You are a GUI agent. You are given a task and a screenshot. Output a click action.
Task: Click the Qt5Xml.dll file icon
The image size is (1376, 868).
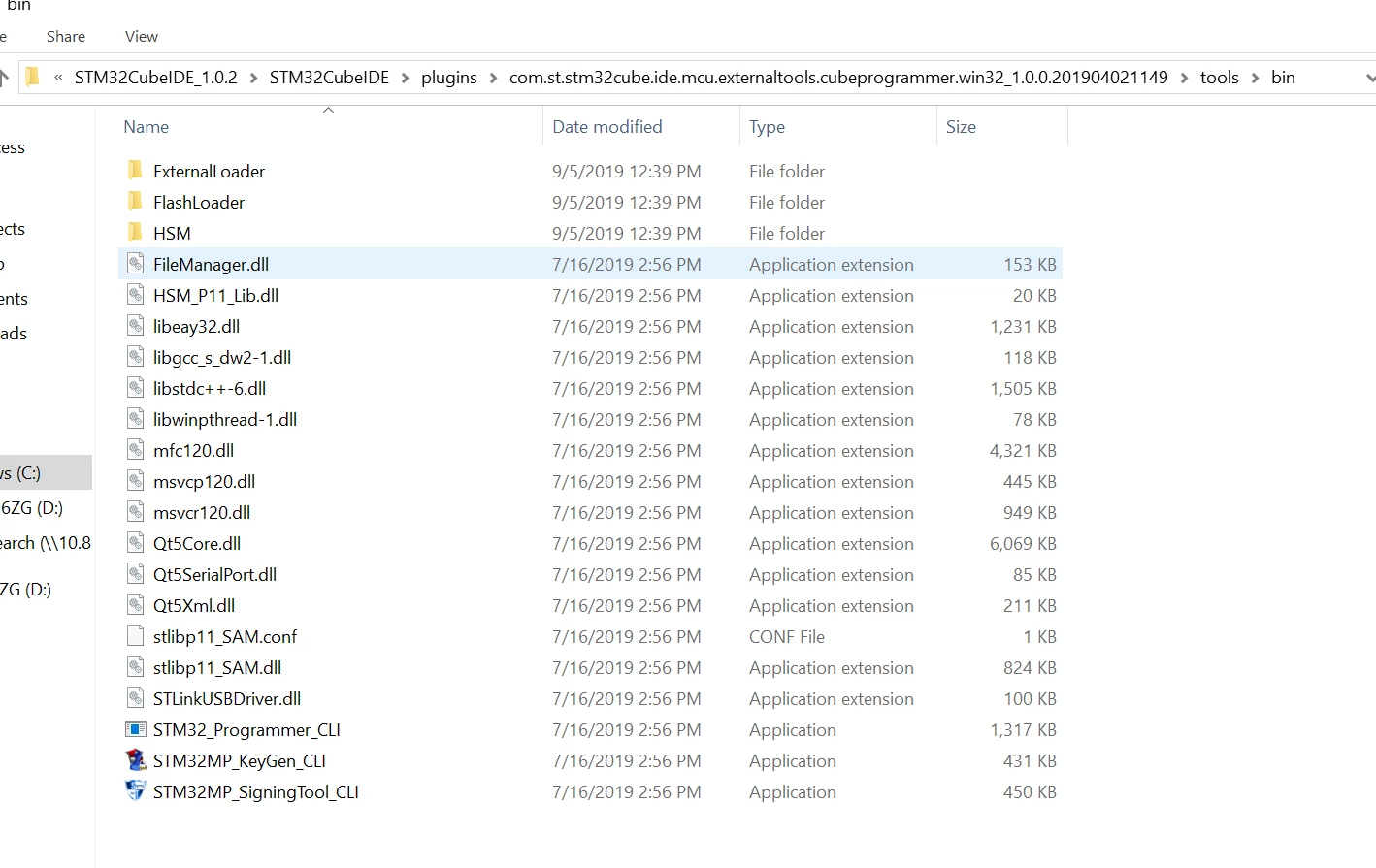pos(136,605)
